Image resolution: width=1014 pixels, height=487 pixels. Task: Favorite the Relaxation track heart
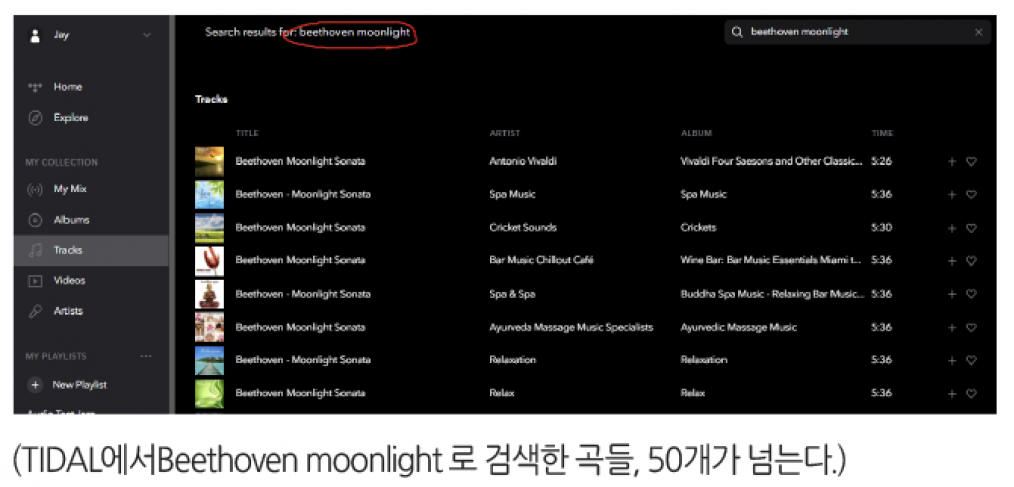971,361
